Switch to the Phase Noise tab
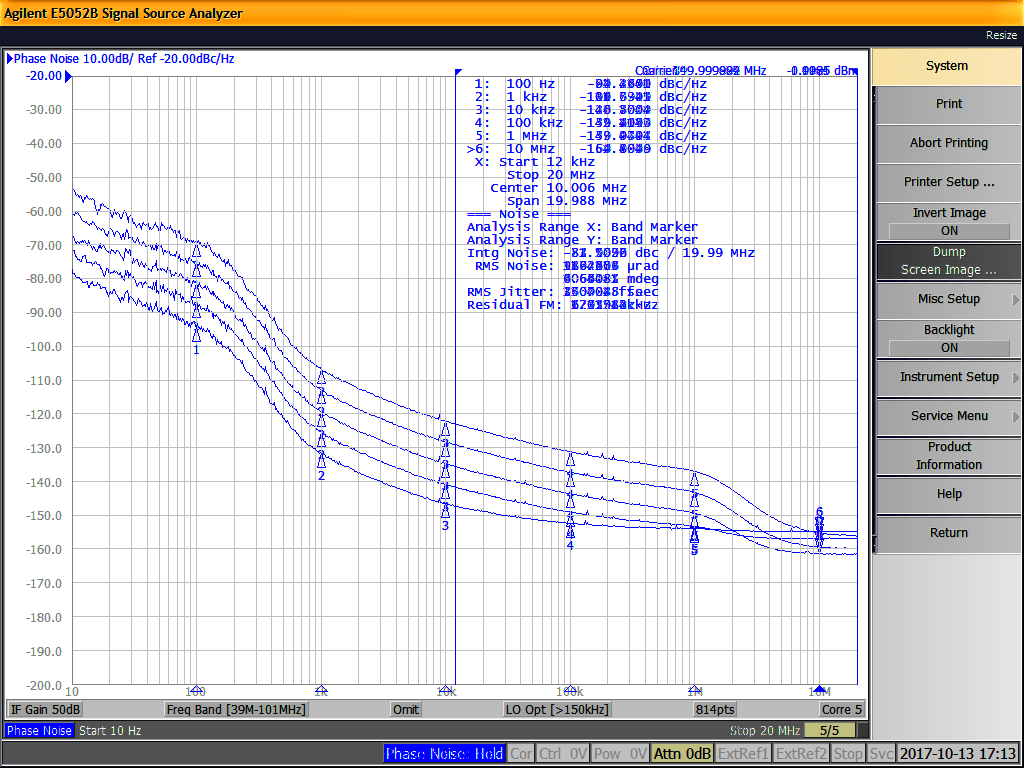The width and height of the screenshot is (1024, 768). 38,730
